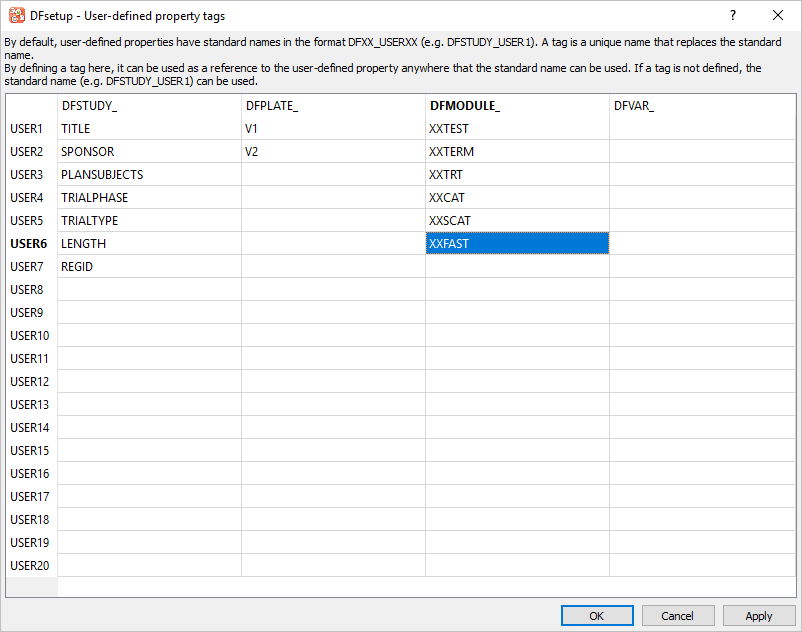Select the USER1 row header
The width and height of the screenshot is (802, 632).
point(30,129)
